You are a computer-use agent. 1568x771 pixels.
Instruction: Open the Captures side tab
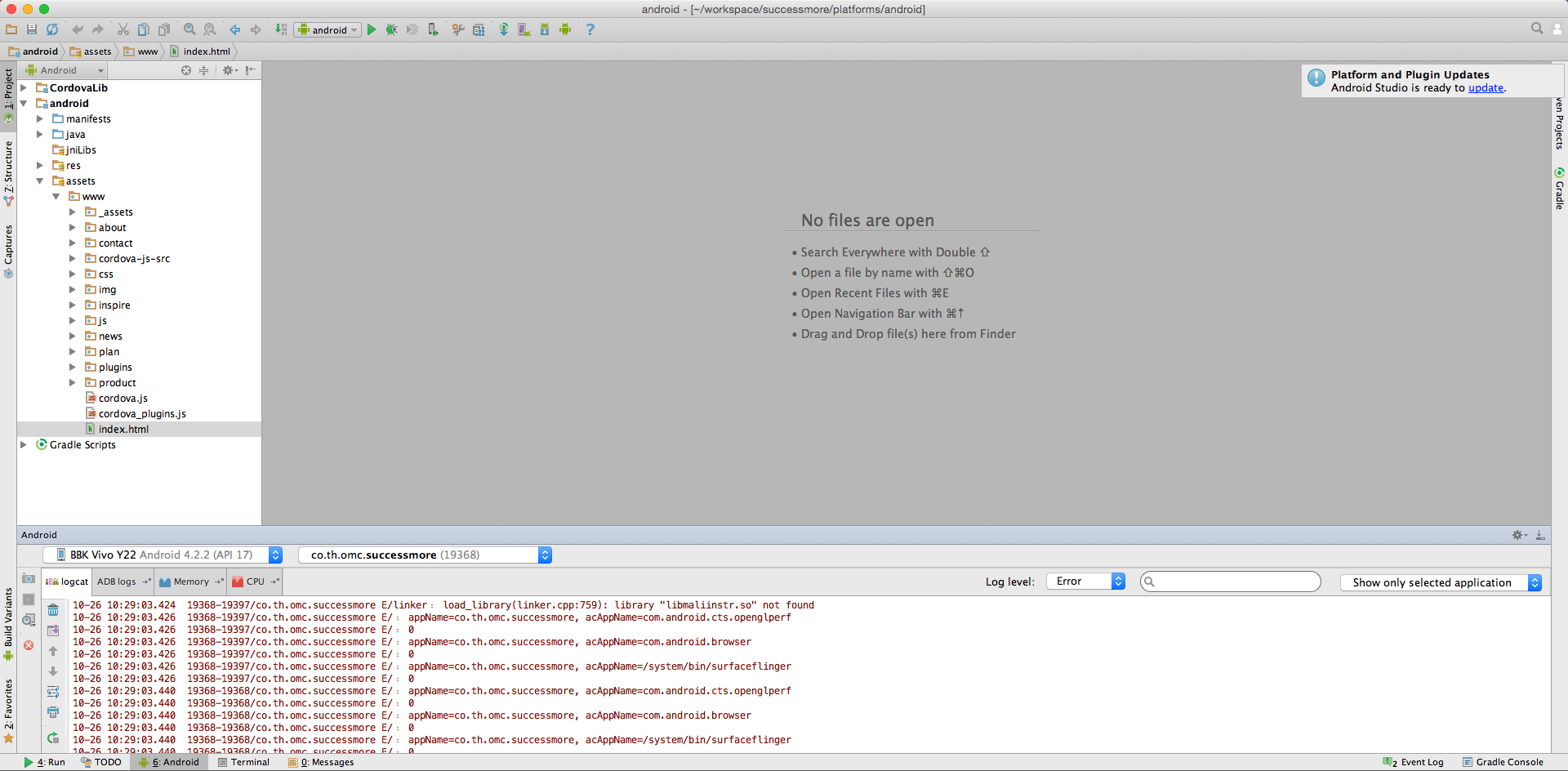[8, 251]
